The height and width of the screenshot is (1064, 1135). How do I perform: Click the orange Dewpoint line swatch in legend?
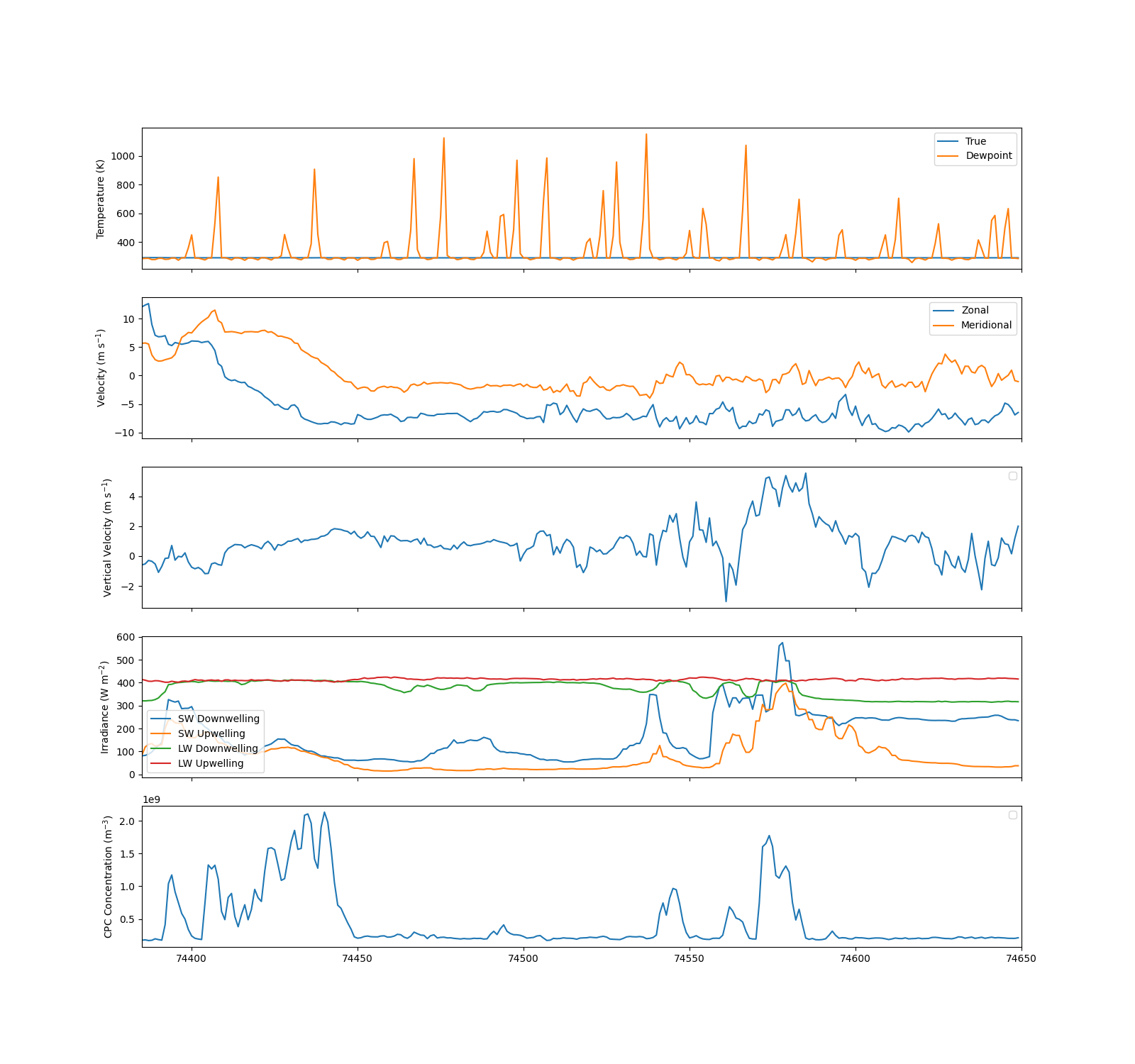click(948, 156)
